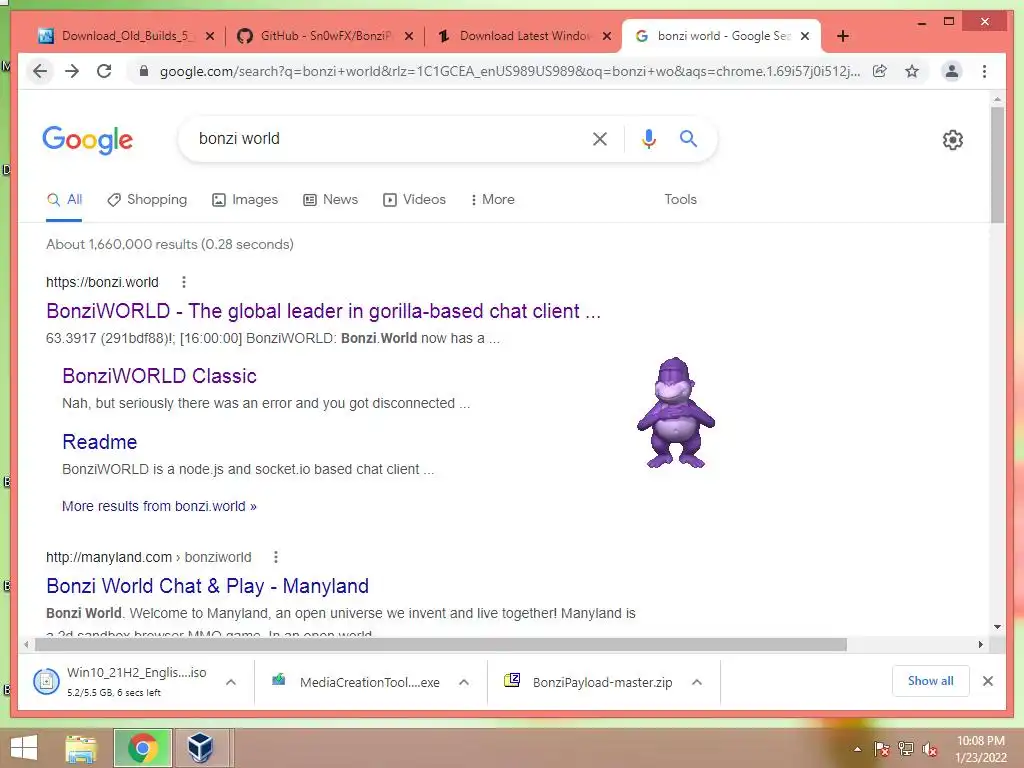Screen dimensions: 1024x768
Task: Start voice search with the microphone
Action: point(648,138)
